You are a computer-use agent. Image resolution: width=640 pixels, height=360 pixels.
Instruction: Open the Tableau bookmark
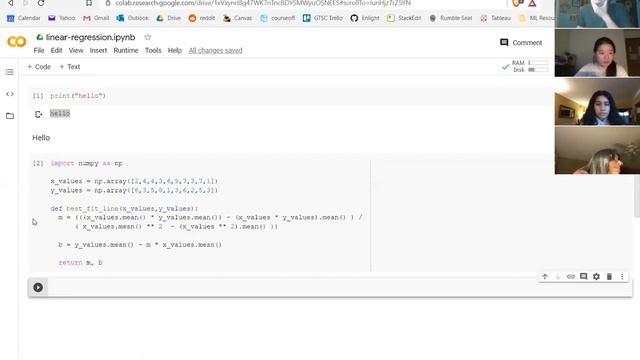point(496,18)
